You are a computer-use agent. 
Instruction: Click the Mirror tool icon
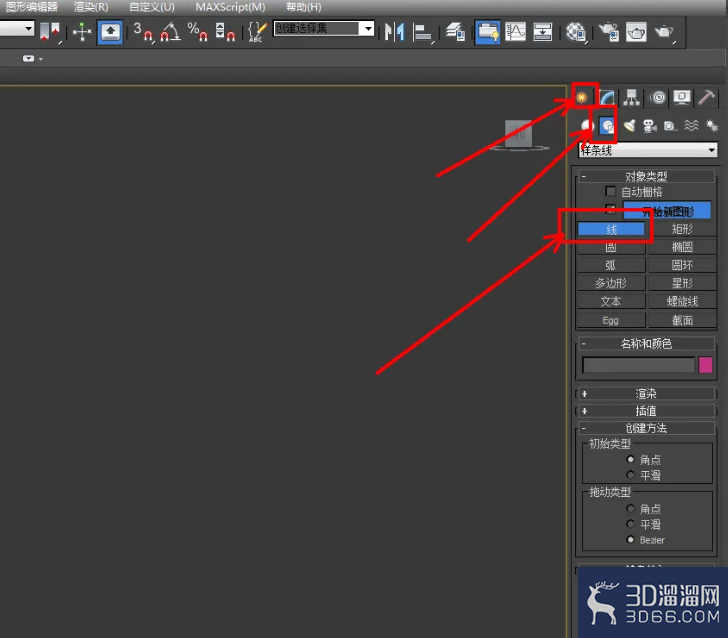tap(395, 32)
